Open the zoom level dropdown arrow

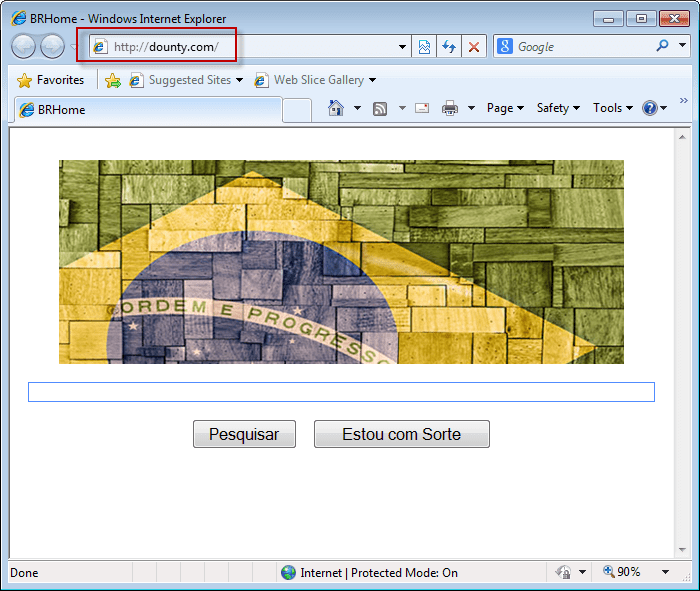click(665, 572)
